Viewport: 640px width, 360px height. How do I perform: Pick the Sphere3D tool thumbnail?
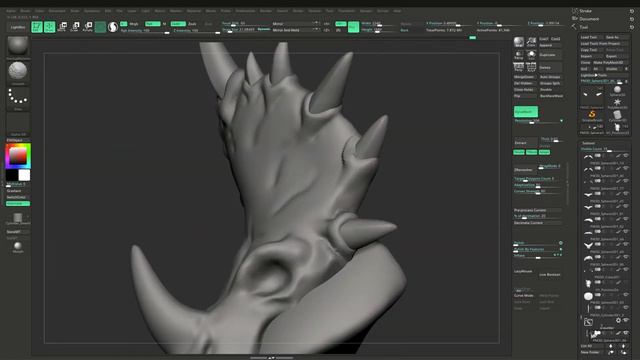[617, 91]
